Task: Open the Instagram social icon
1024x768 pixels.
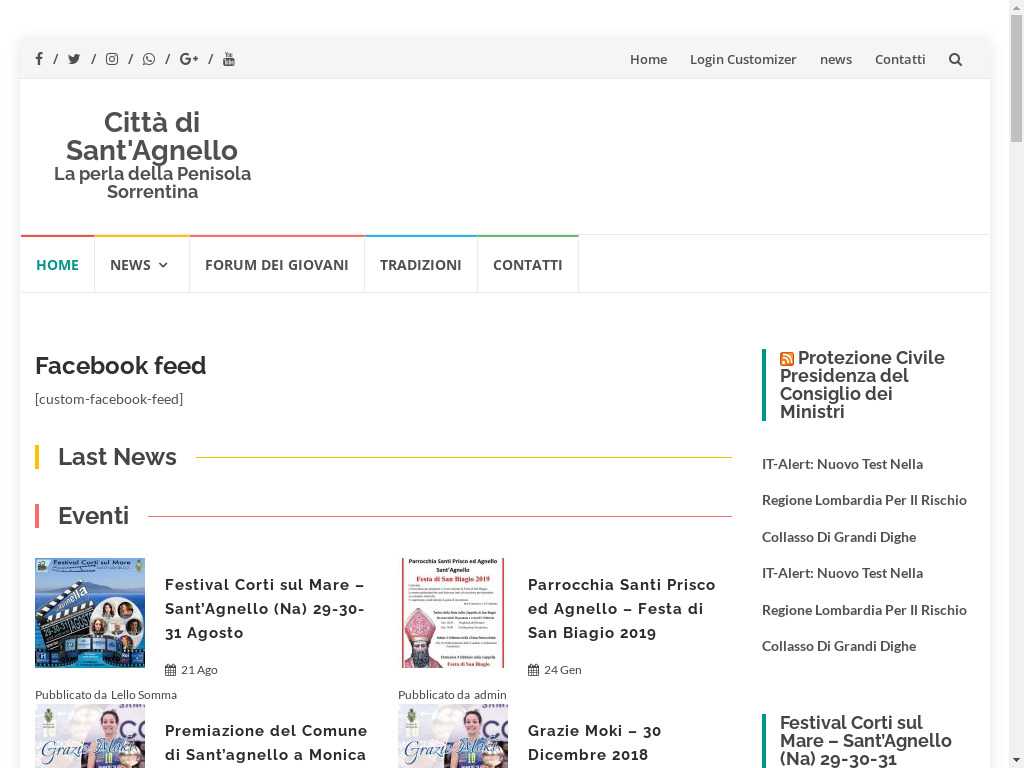Action: pos(112,59)
